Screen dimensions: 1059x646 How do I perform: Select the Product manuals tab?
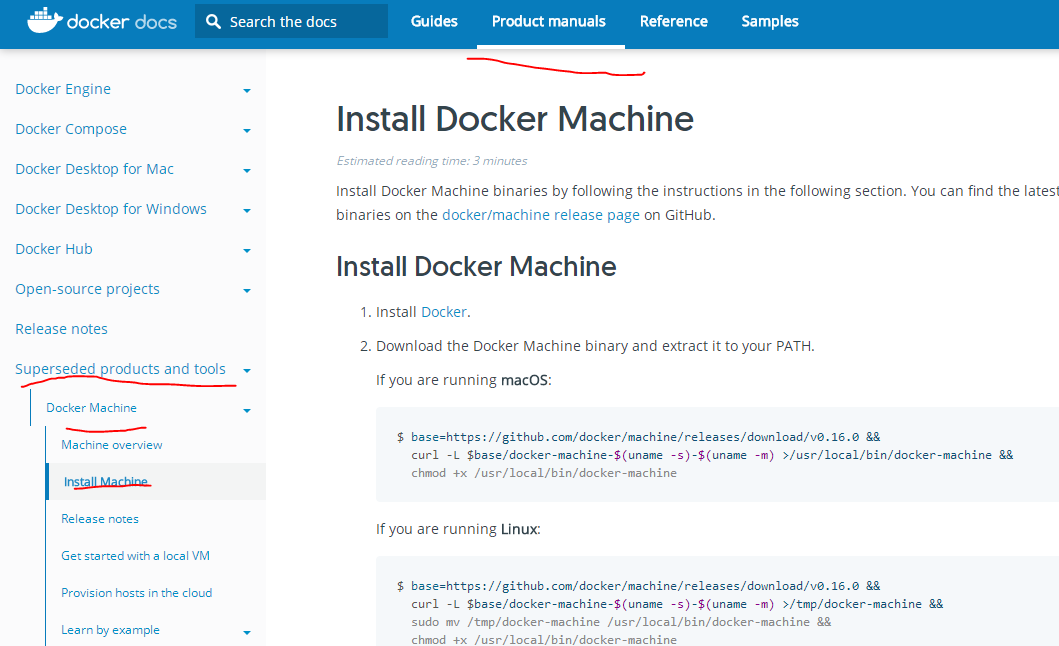tap(548, 22)
